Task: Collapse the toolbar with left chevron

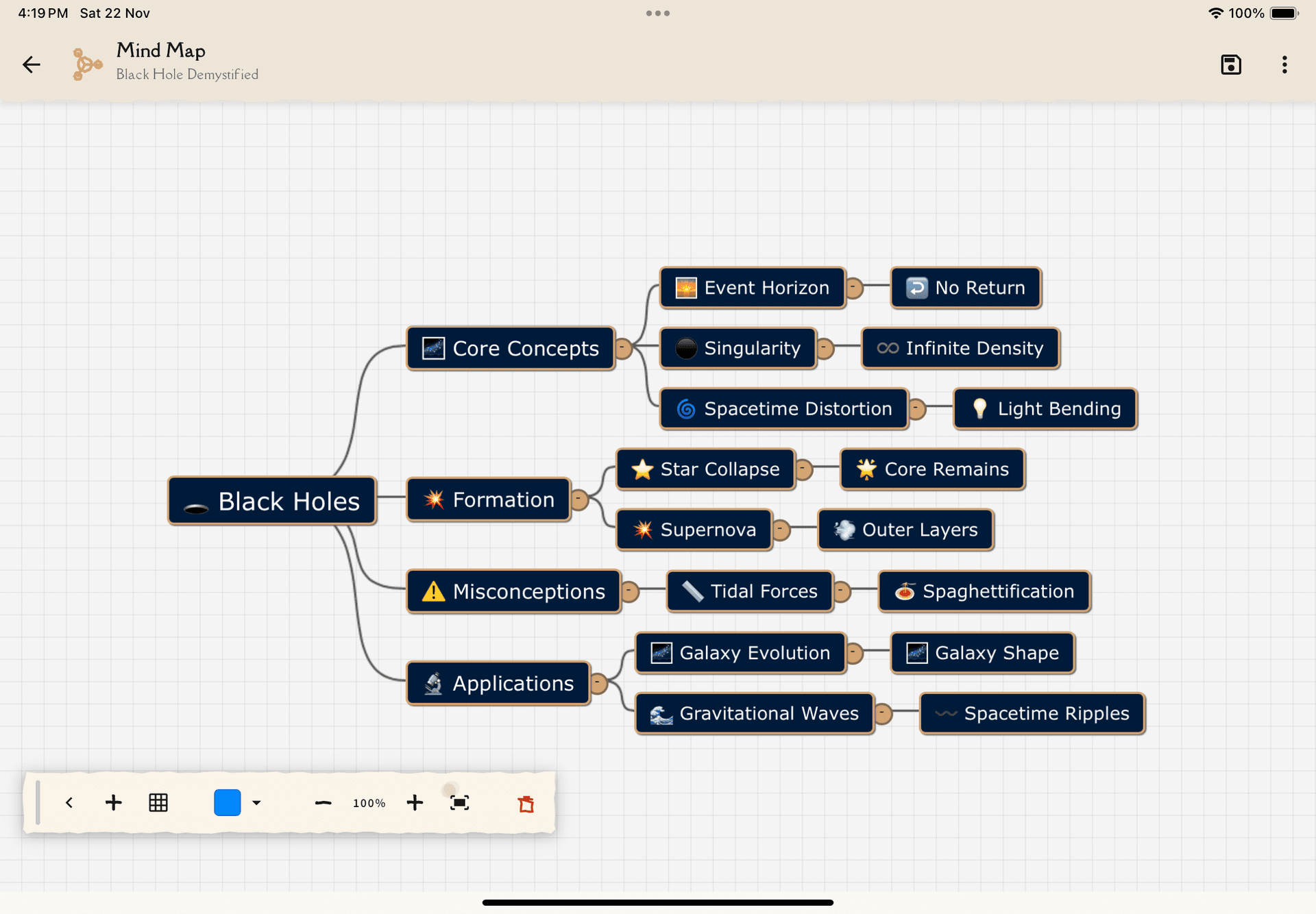Action: tap(69, 802)
